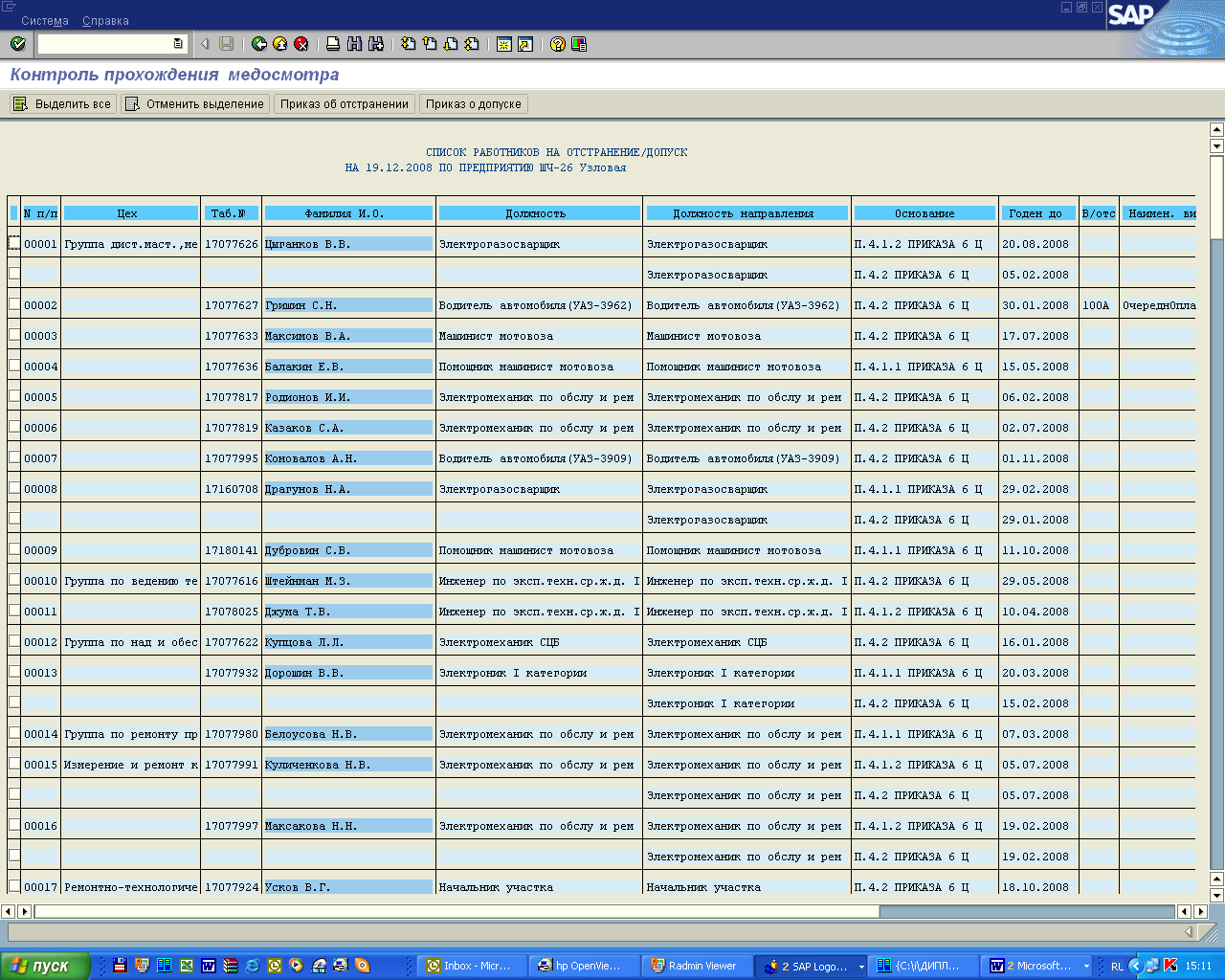Cancel with the red X icon

(301, 44)
